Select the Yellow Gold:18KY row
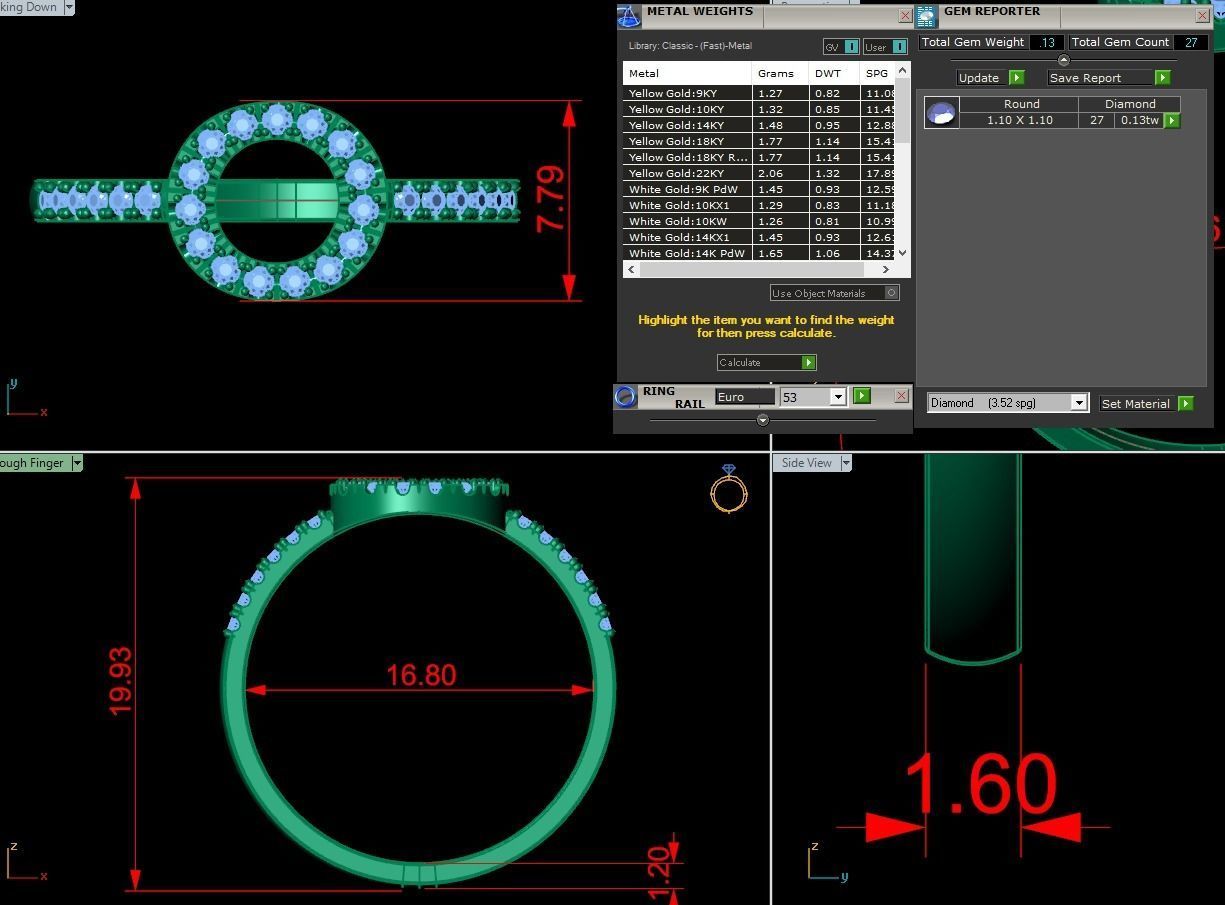The width and height of the screenshot is (1225, 905). coord(759,141)
